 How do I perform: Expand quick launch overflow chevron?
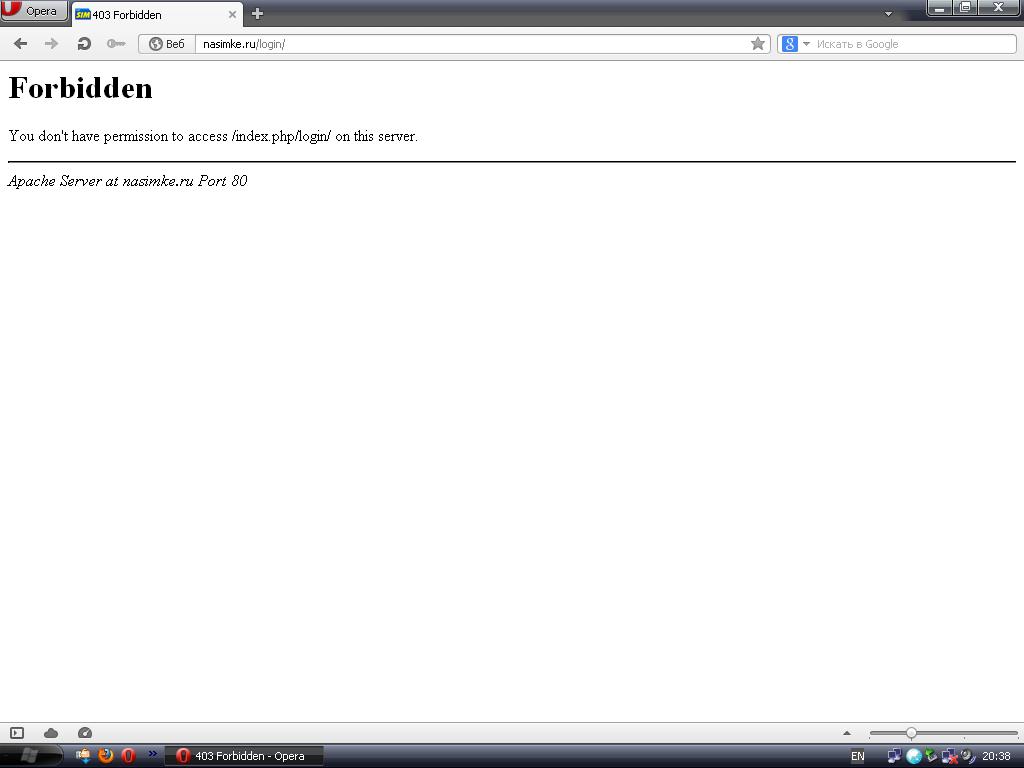(x=152, y=754)
